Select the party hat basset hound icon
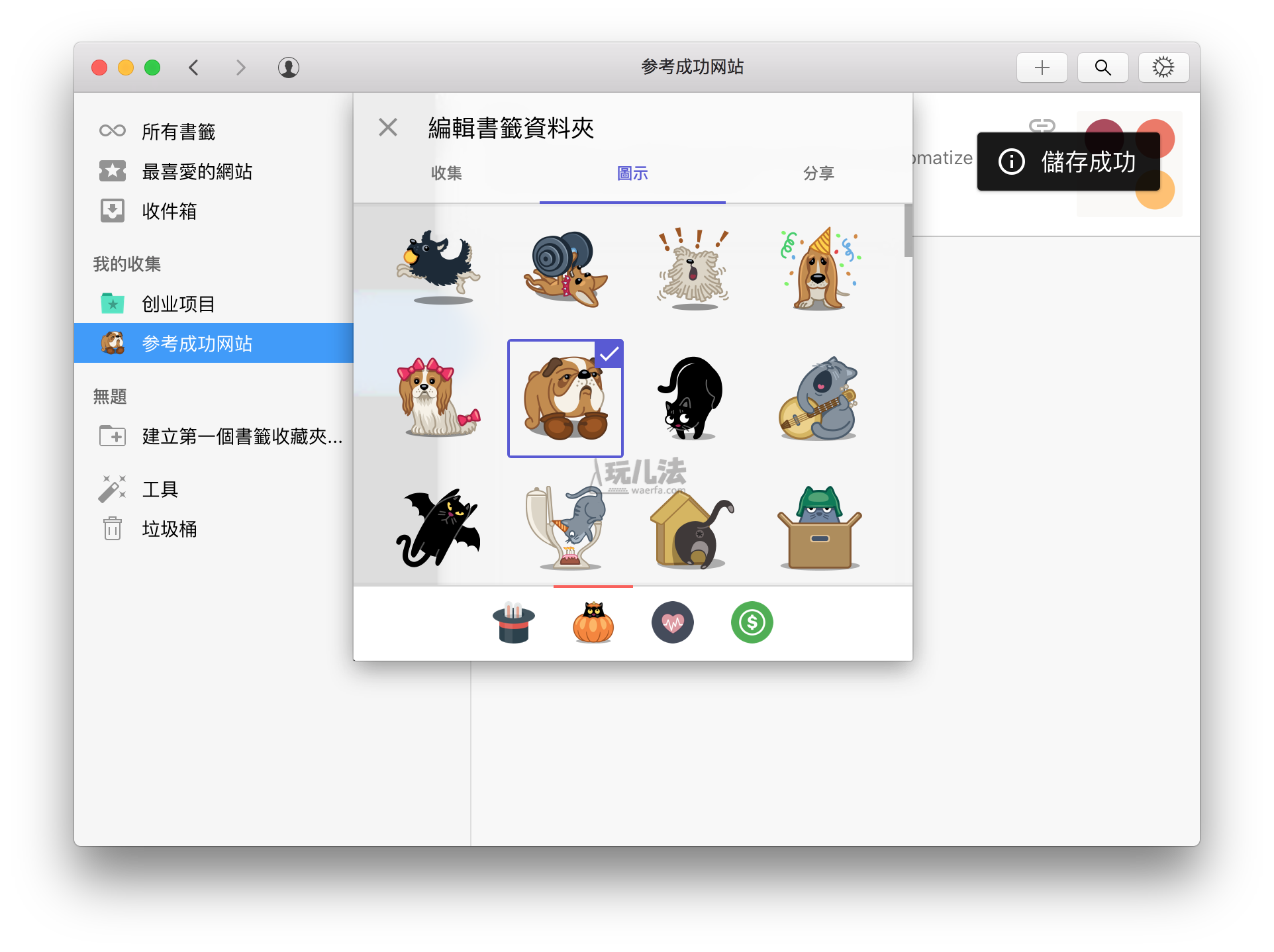The image size is (1274, 952). point(819,269)
